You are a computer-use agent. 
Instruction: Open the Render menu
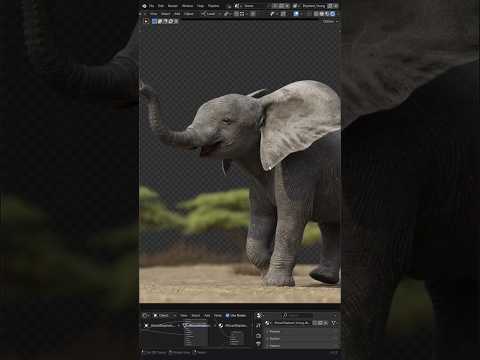click(173, 6)
